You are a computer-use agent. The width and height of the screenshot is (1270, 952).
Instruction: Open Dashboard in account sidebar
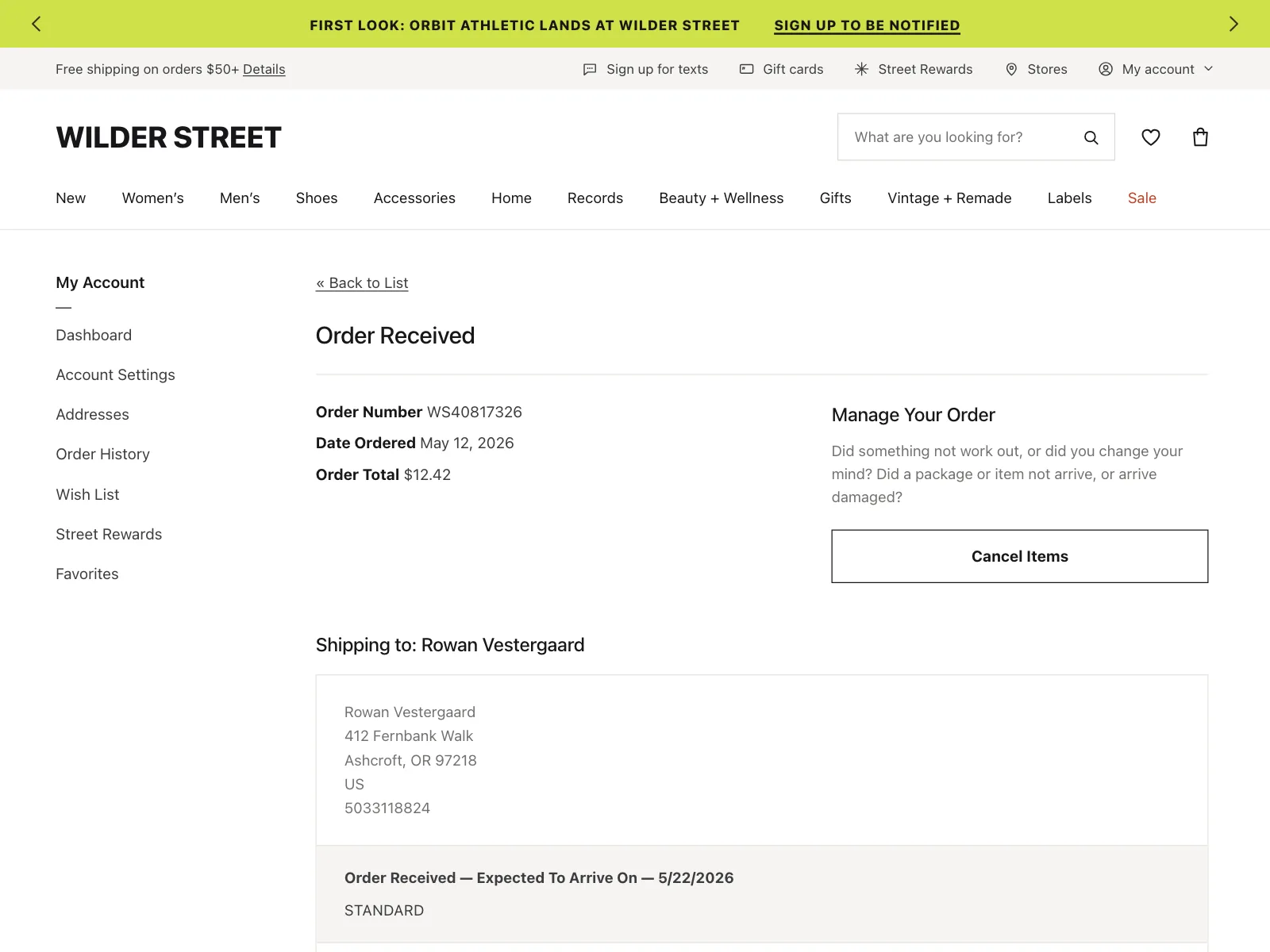point(94,336)
